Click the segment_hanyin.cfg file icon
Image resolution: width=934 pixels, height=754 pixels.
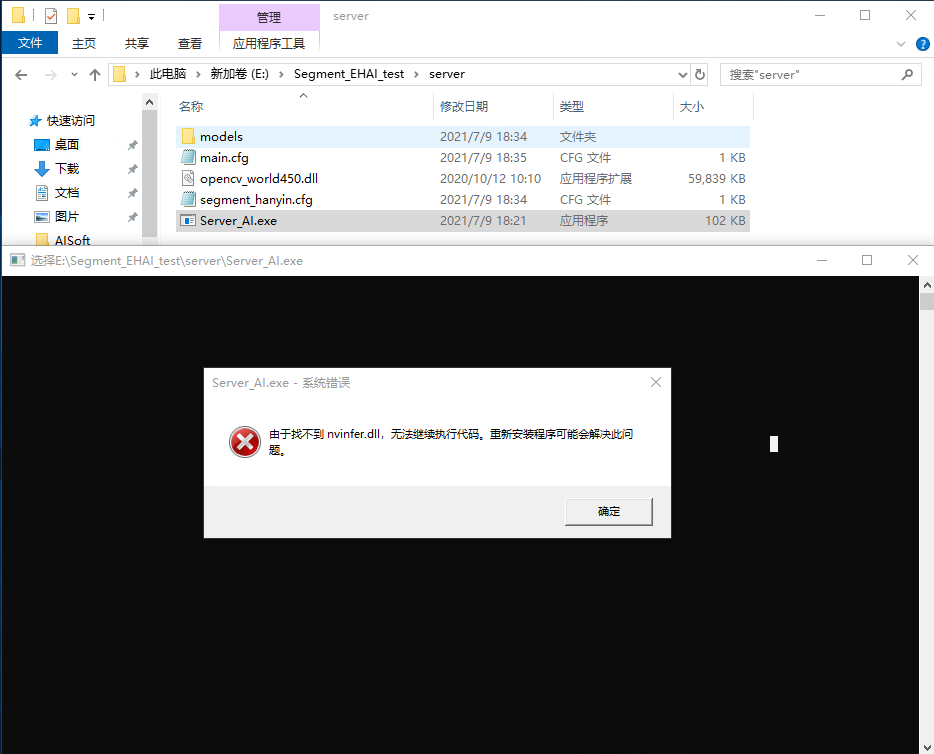coord(188,200)
